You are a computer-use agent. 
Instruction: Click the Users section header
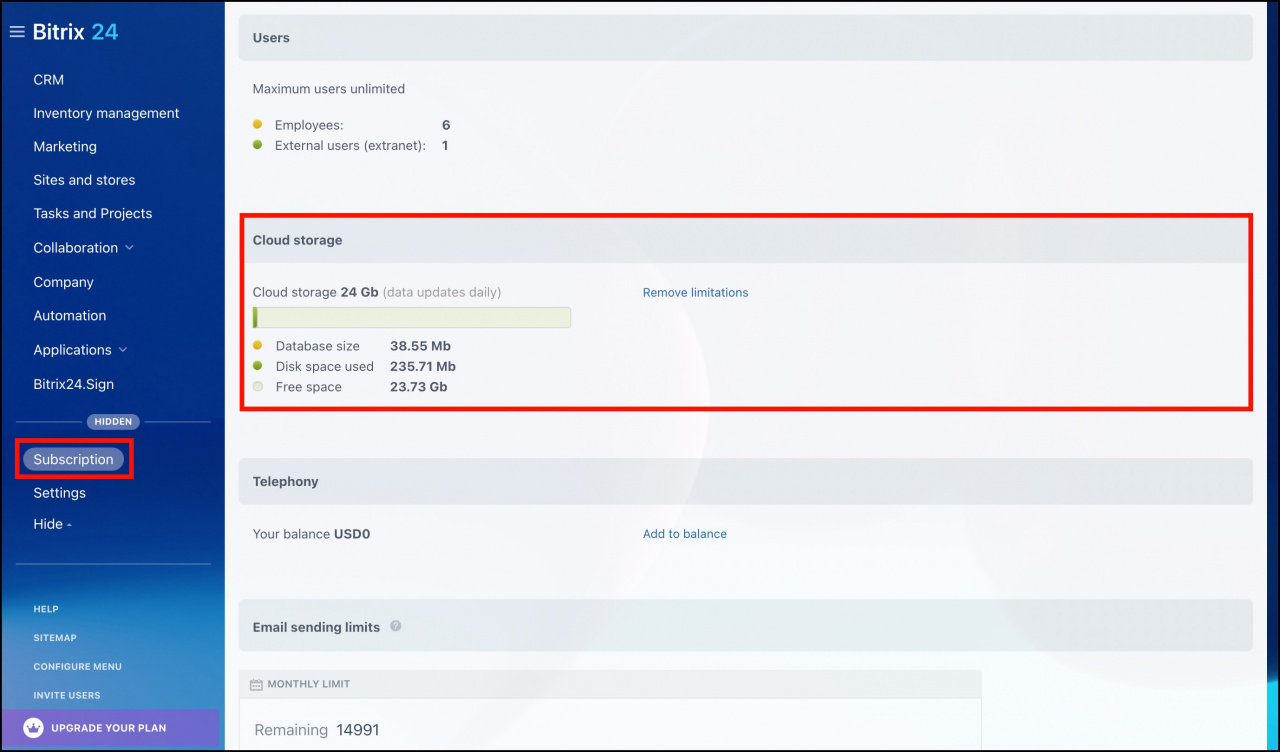coord(745,38)
